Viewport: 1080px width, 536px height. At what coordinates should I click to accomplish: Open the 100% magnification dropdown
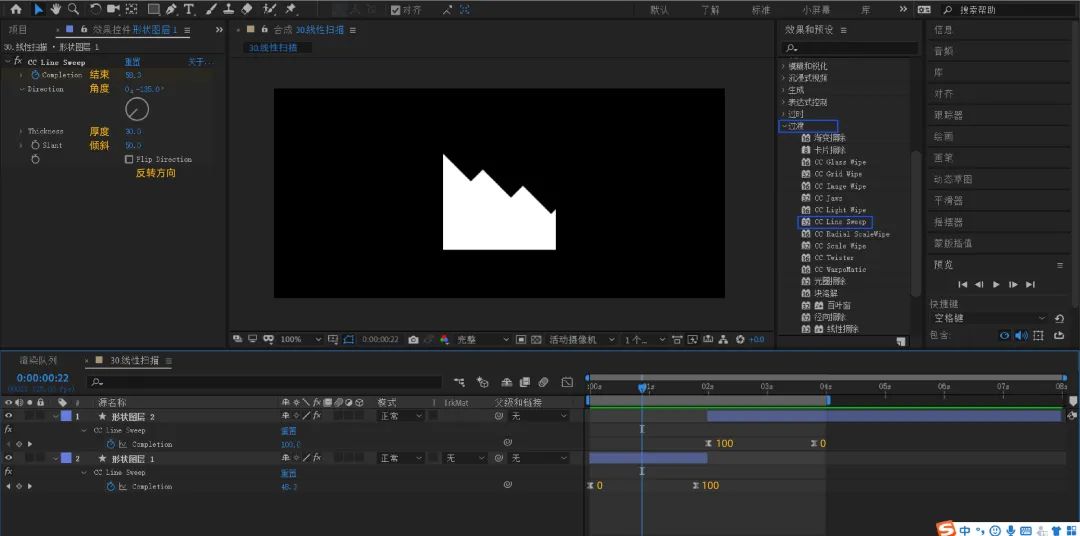click(x=301, y=340)
